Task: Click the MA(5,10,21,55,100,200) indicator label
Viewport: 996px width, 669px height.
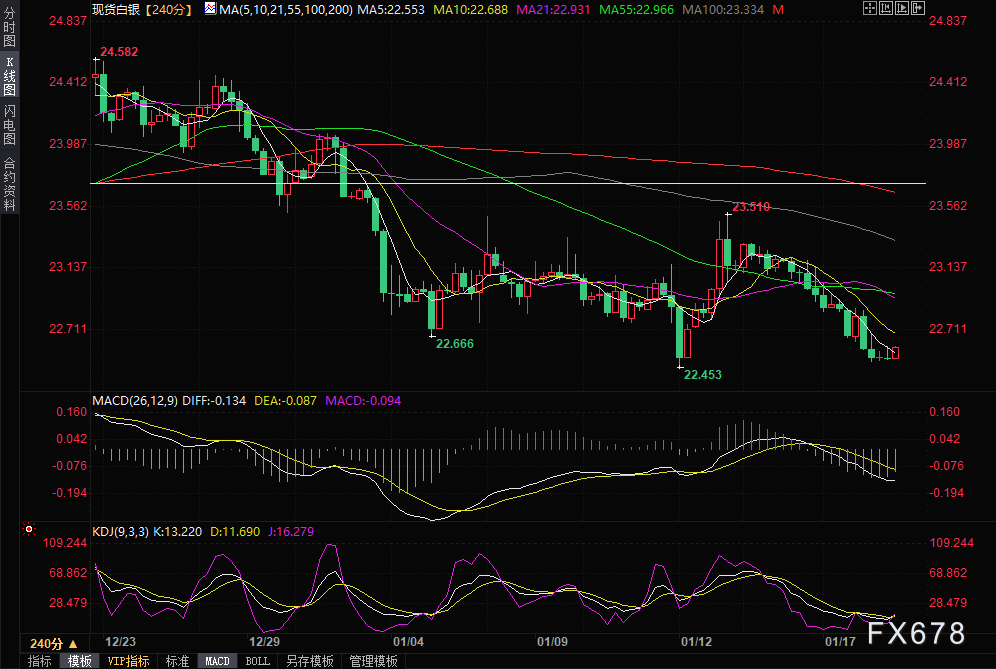Action: click(x=286, y=10)
